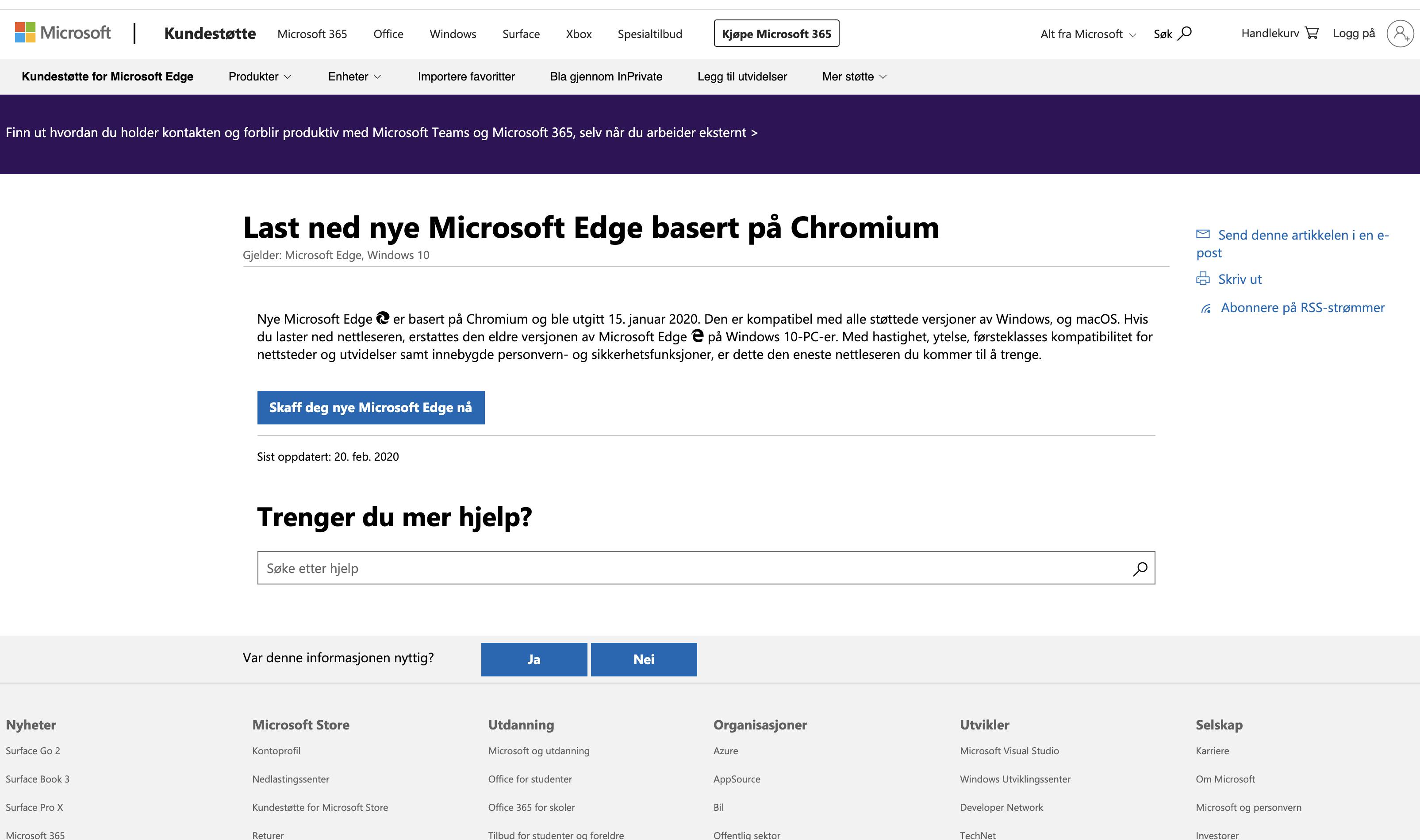Image resolution: width=1420 pixels, height=840 pixels.
Task: Click Kjøpe Microsoft 365 button
Action: [x=776, y=34]
